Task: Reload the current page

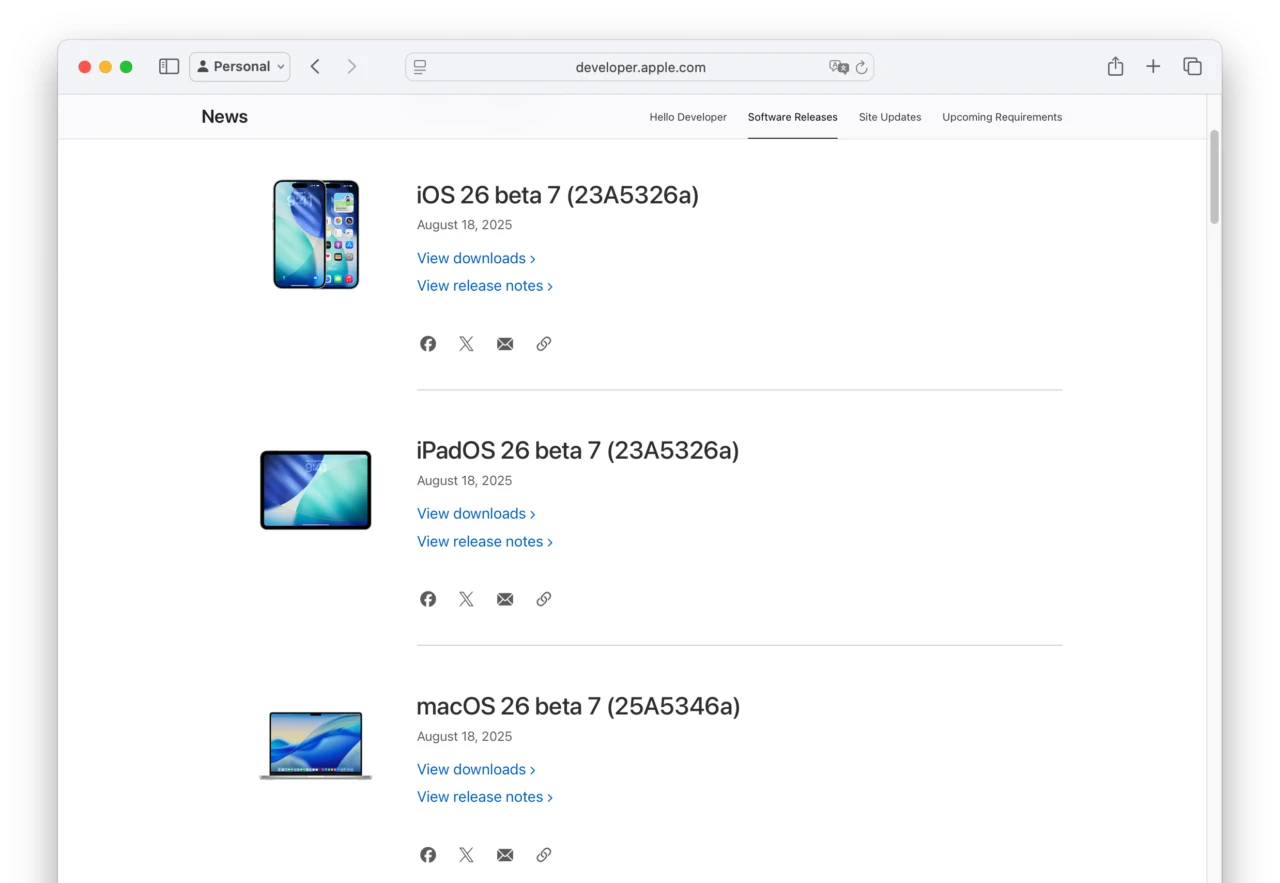Action: coord(862,67)
